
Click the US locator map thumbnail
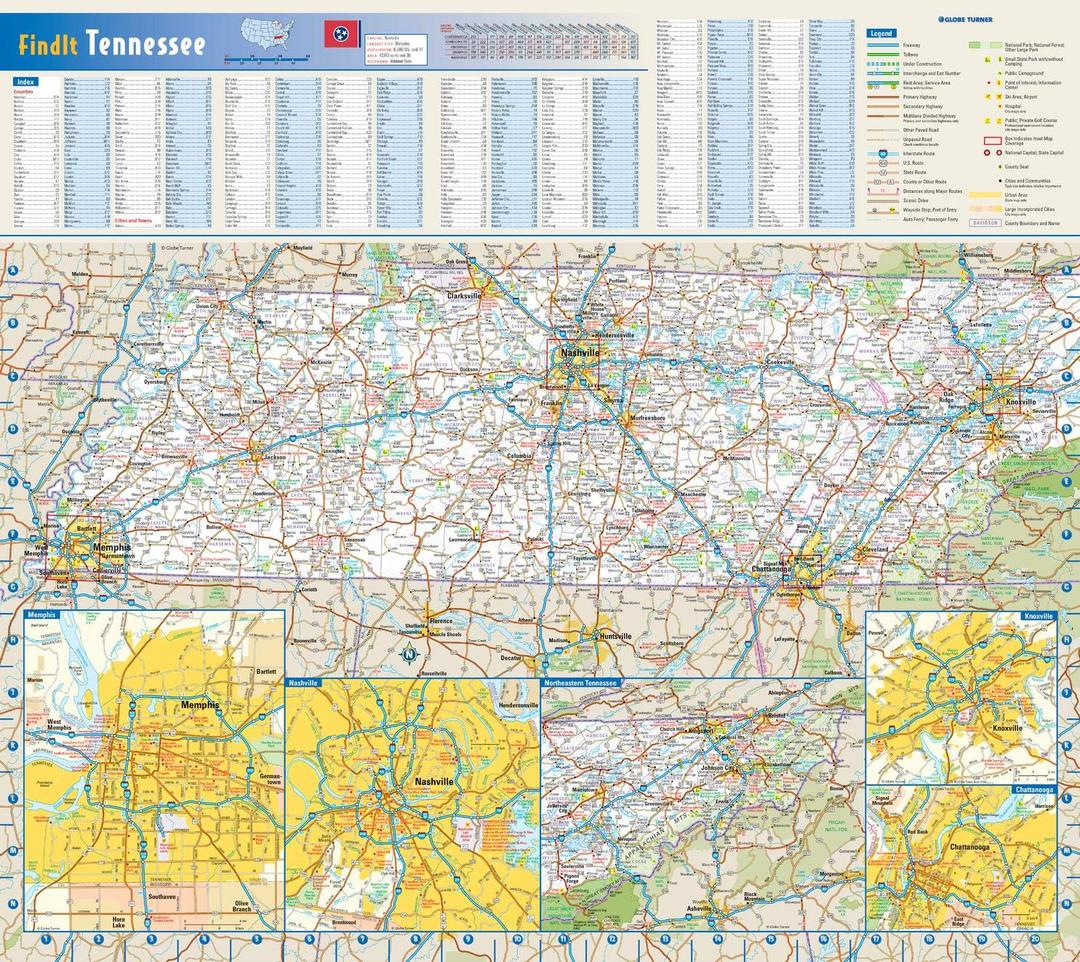[265, 40]
